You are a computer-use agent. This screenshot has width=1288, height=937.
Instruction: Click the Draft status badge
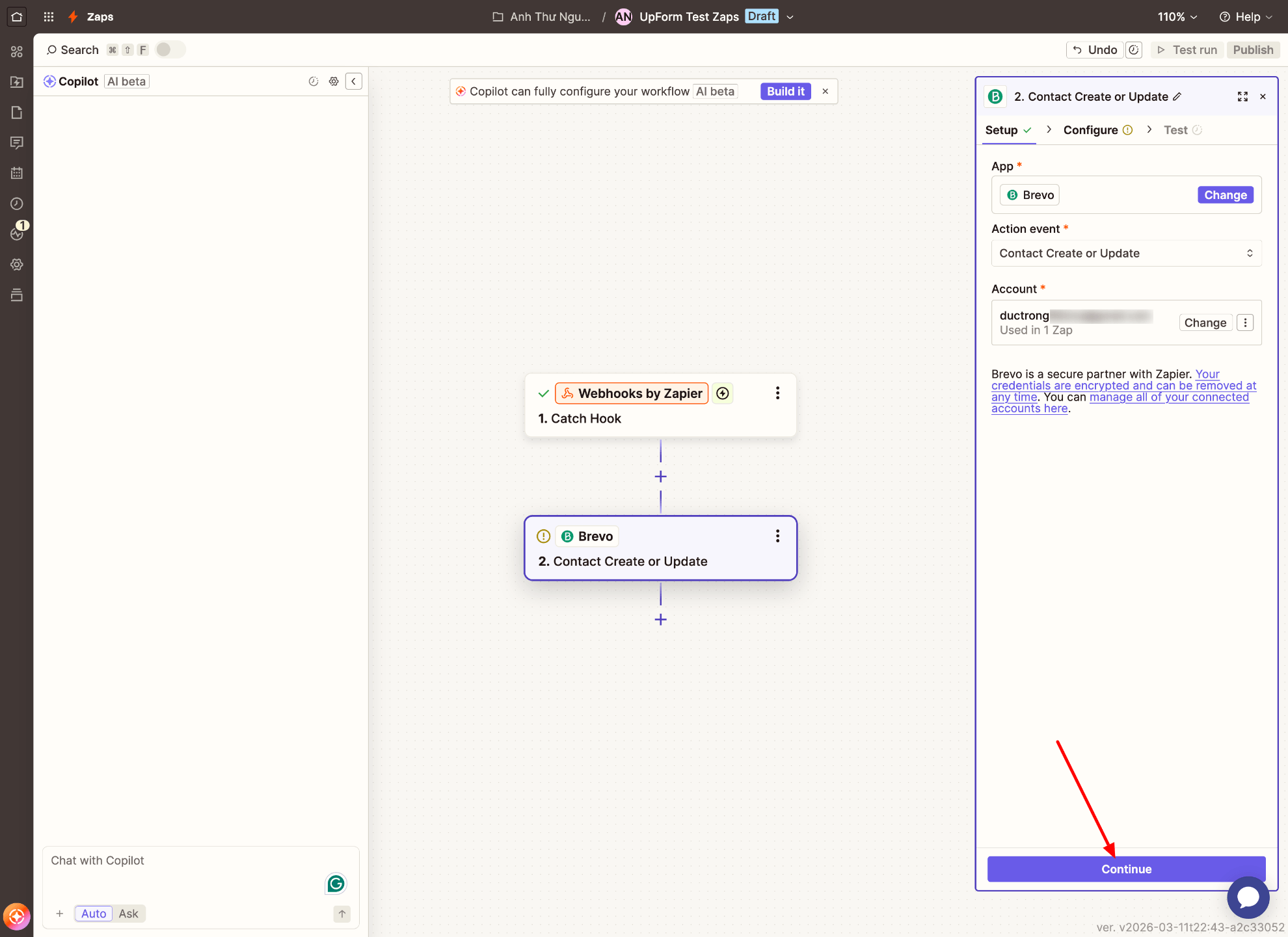(x=762, y=16)
